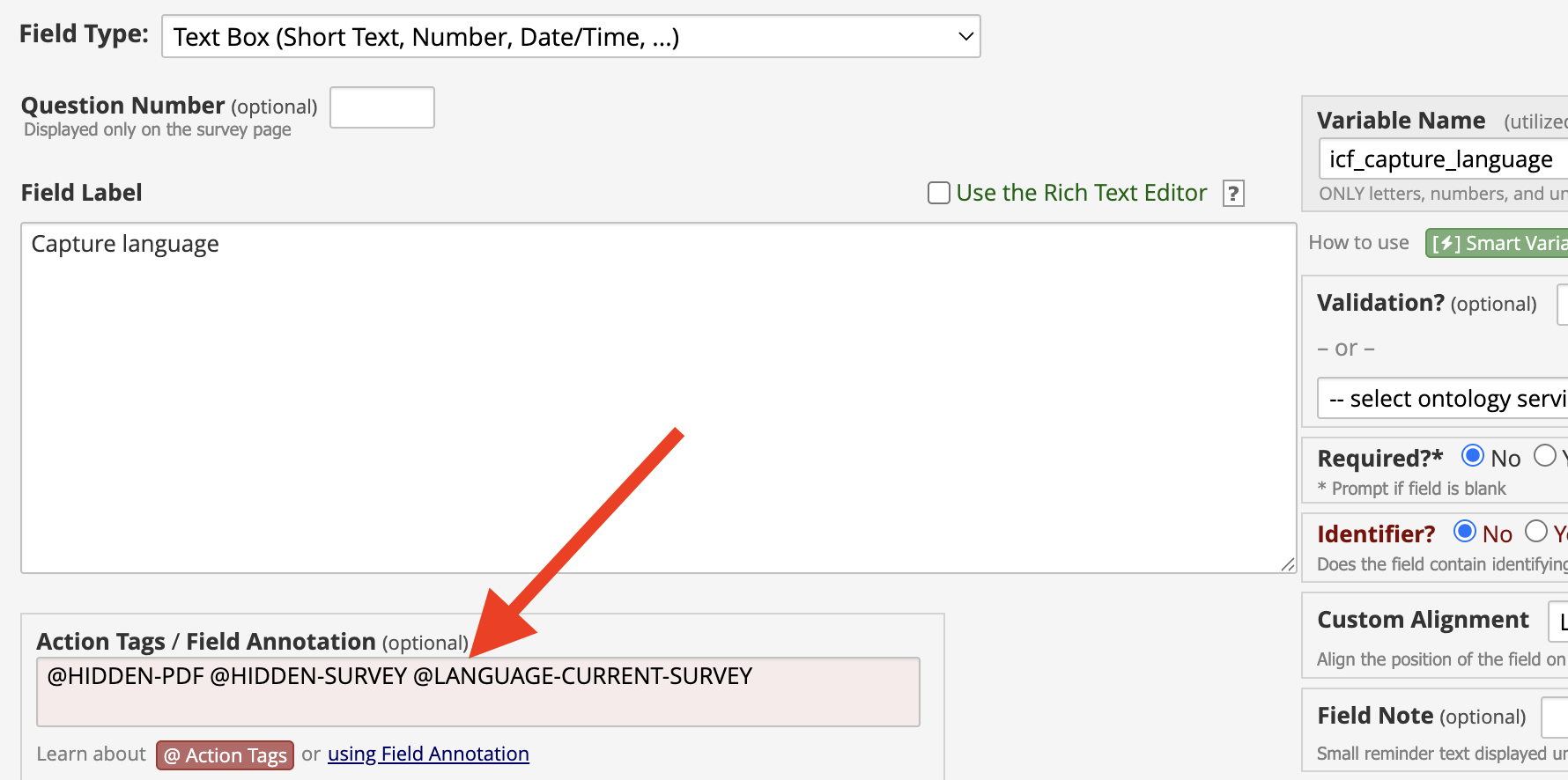The image size is (1568, 780).
Task: Click the Rich Text Editor help question mark
Action: click(1233, 193)
